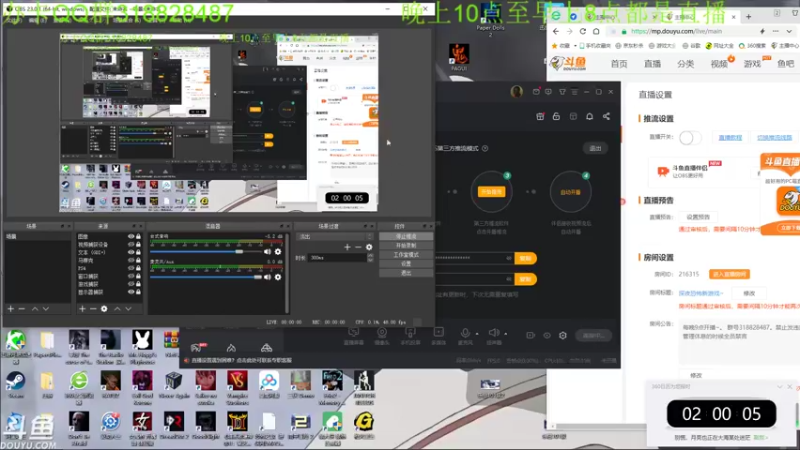Remove the scene transition with minus icon

(x=358, y=247)
